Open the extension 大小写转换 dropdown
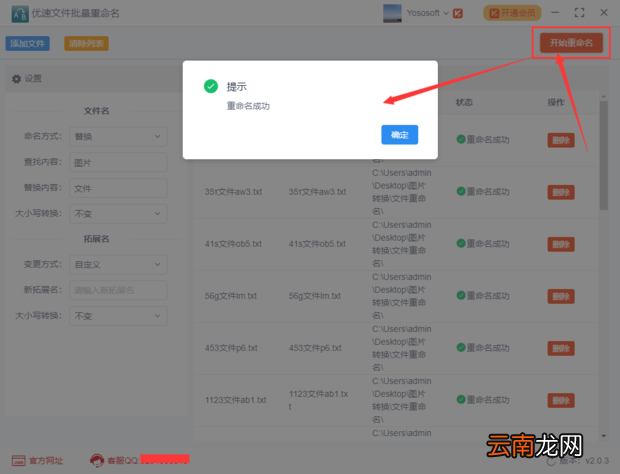This screenshot has width=620, height=474. (118, 316)
